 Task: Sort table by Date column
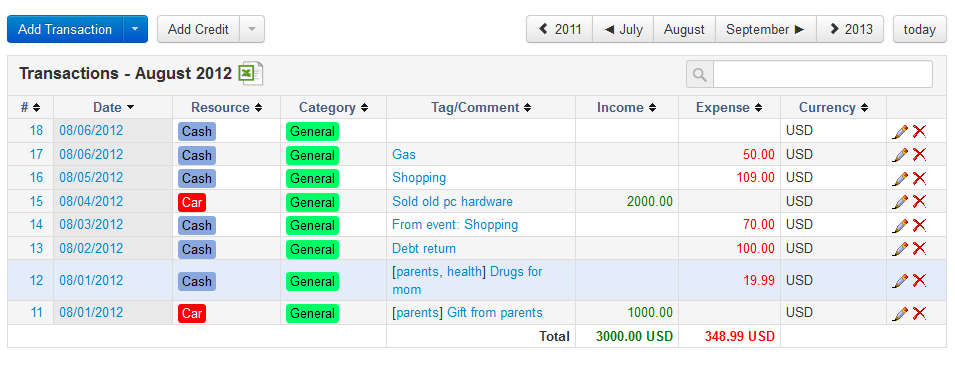pyautogui.click(x=113, y=107)
